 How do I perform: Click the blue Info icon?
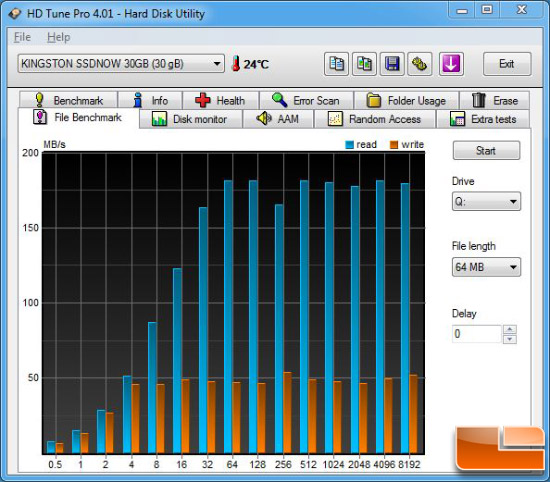[x=138, y=100]
